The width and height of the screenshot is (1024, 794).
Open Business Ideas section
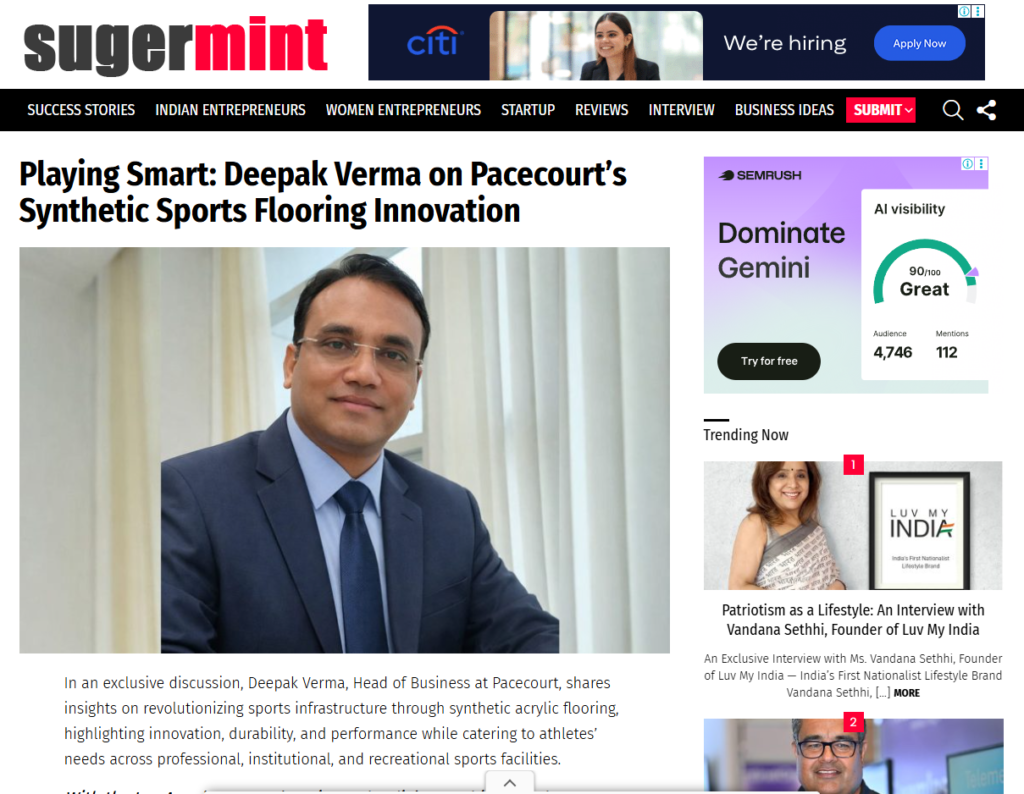tap(784, 110)
